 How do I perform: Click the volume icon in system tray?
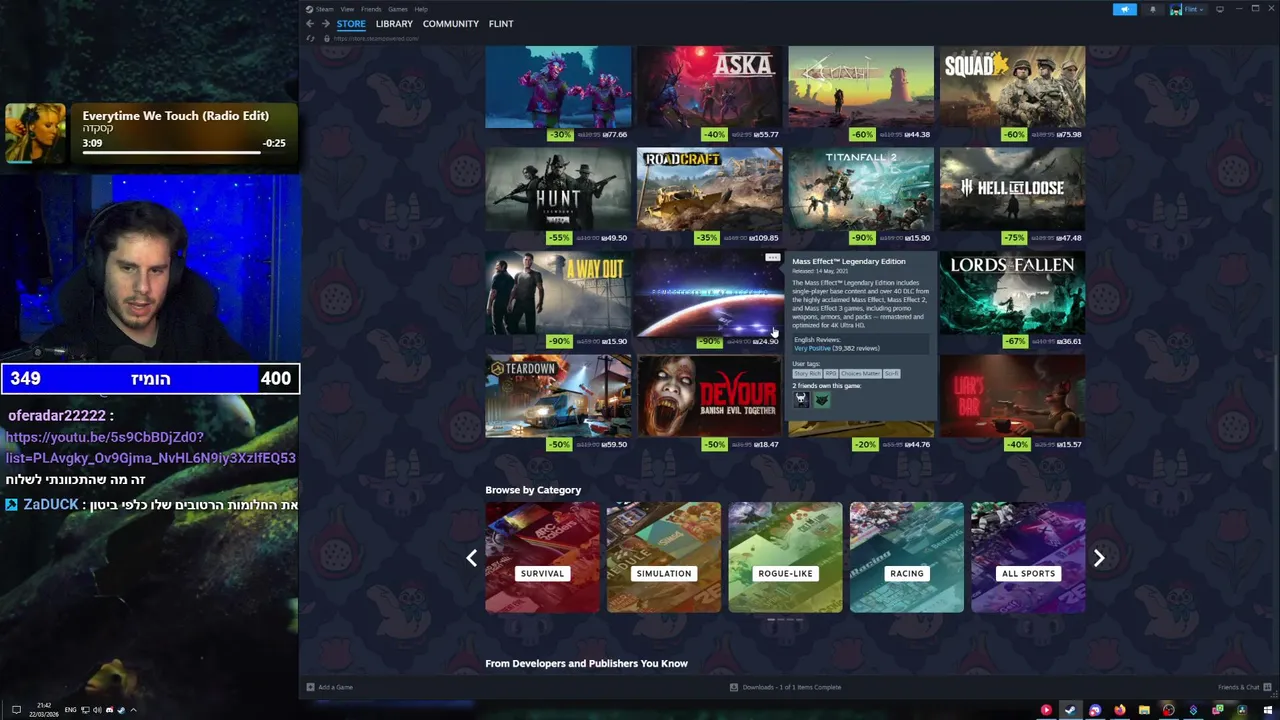coord(97,710)
